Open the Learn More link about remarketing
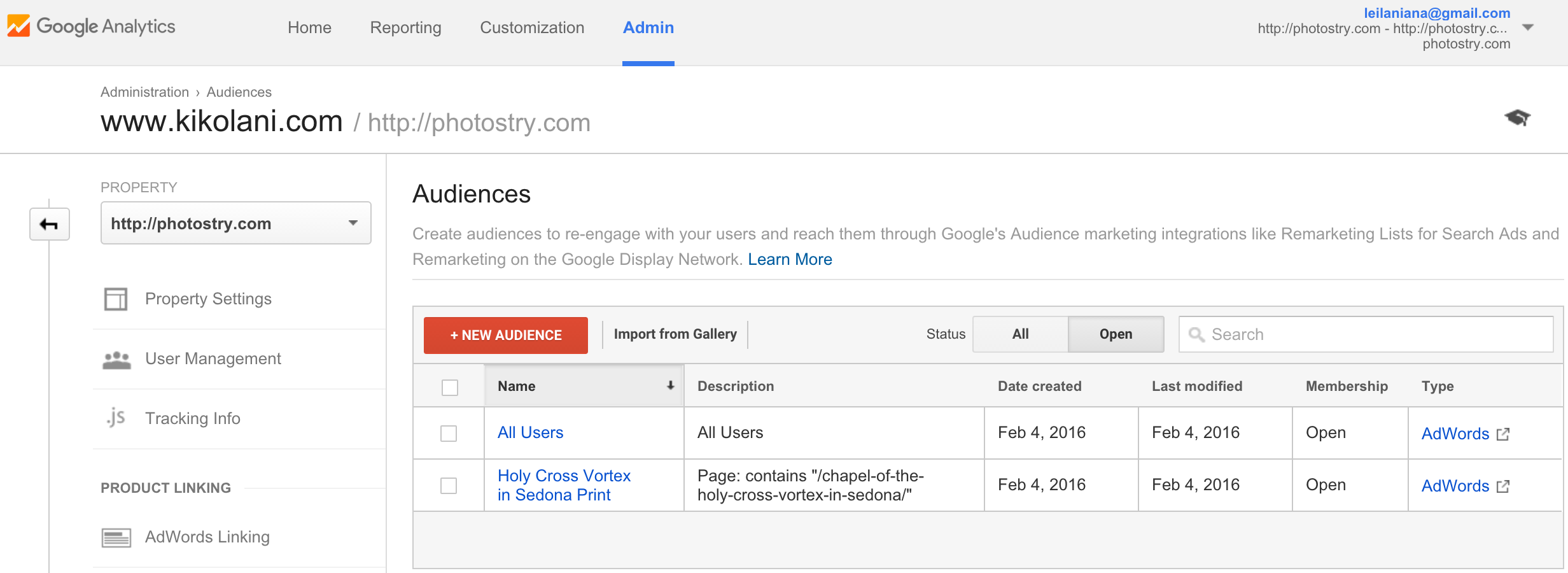The image size is (1568, 573). coord(790,259)
